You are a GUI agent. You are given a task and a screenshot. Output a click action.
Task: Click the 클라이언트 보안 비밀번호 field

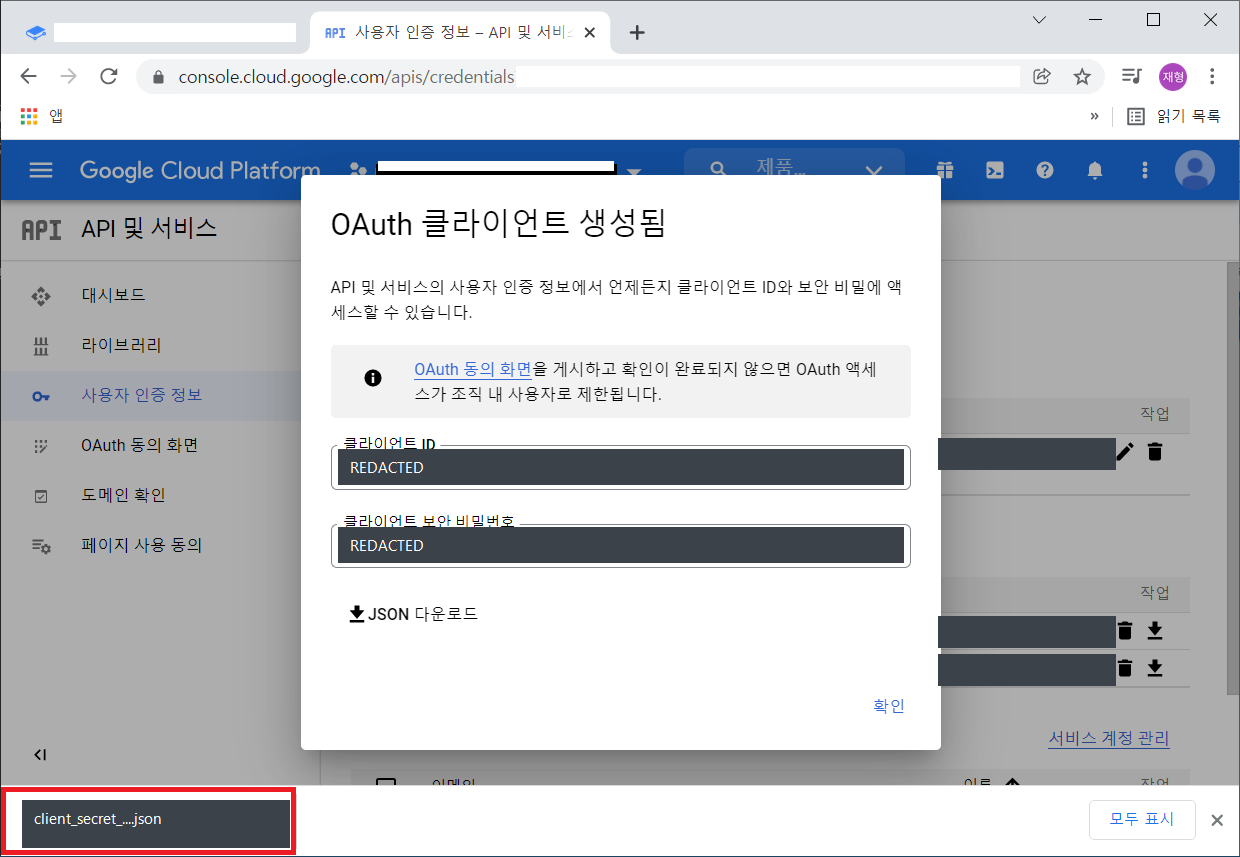tap(621, 545)
